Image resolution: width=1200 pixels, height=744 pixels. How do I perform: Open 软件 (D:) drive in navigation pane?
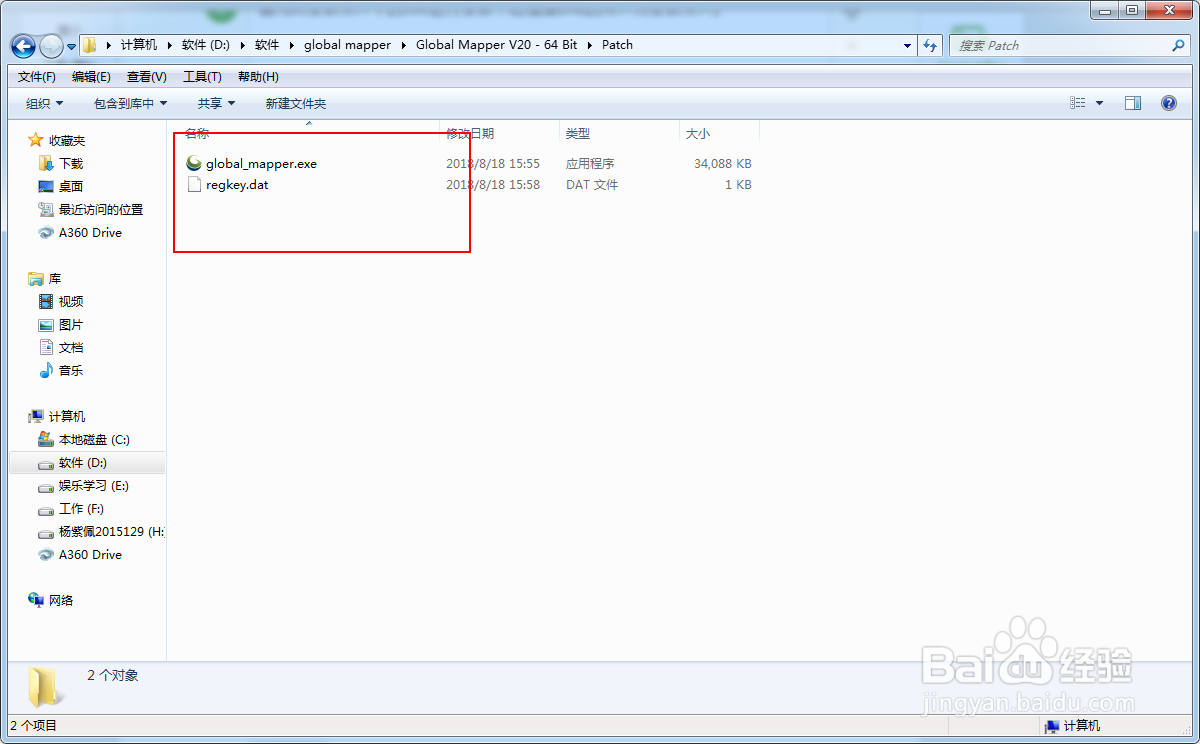point(83,462)
